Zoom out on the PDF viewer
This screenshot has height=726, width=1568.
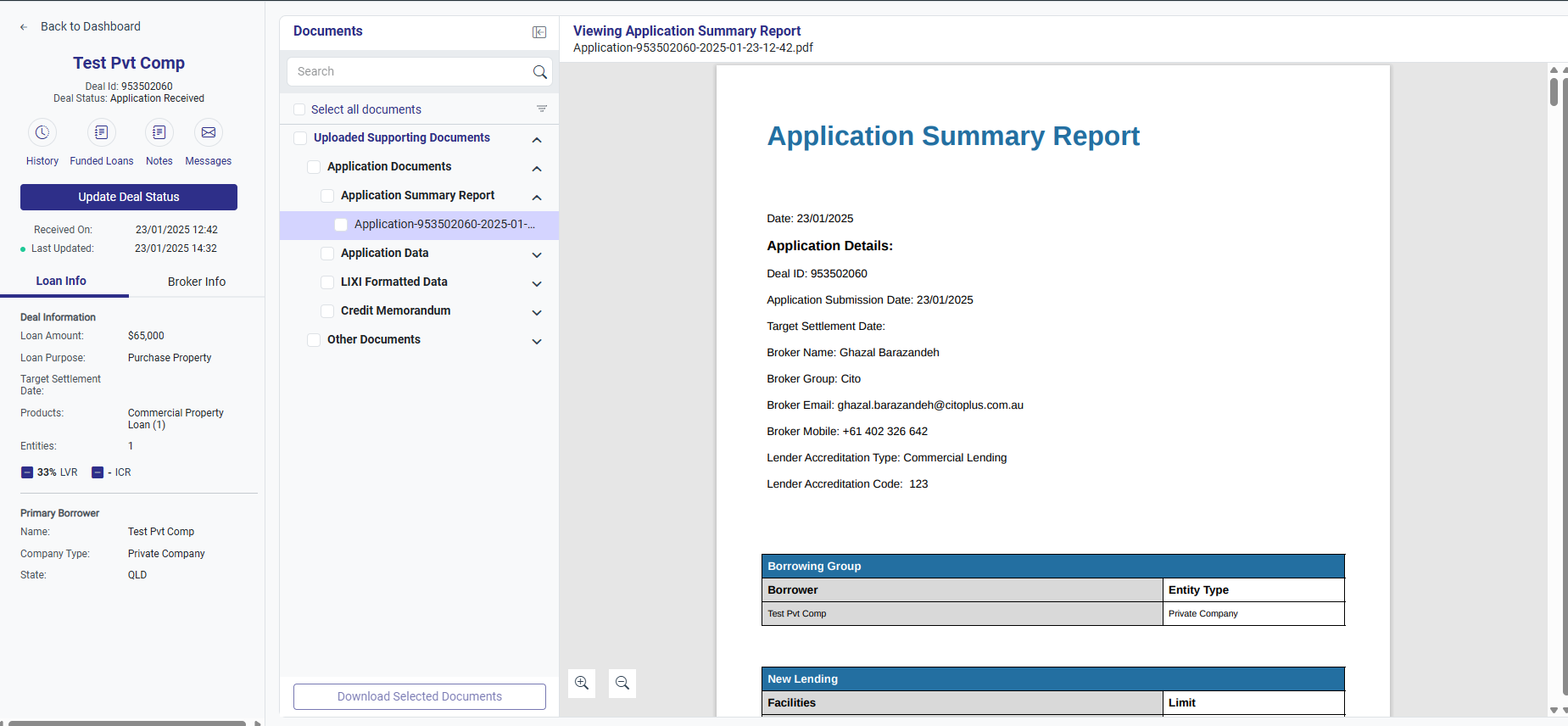click(622, 684)
